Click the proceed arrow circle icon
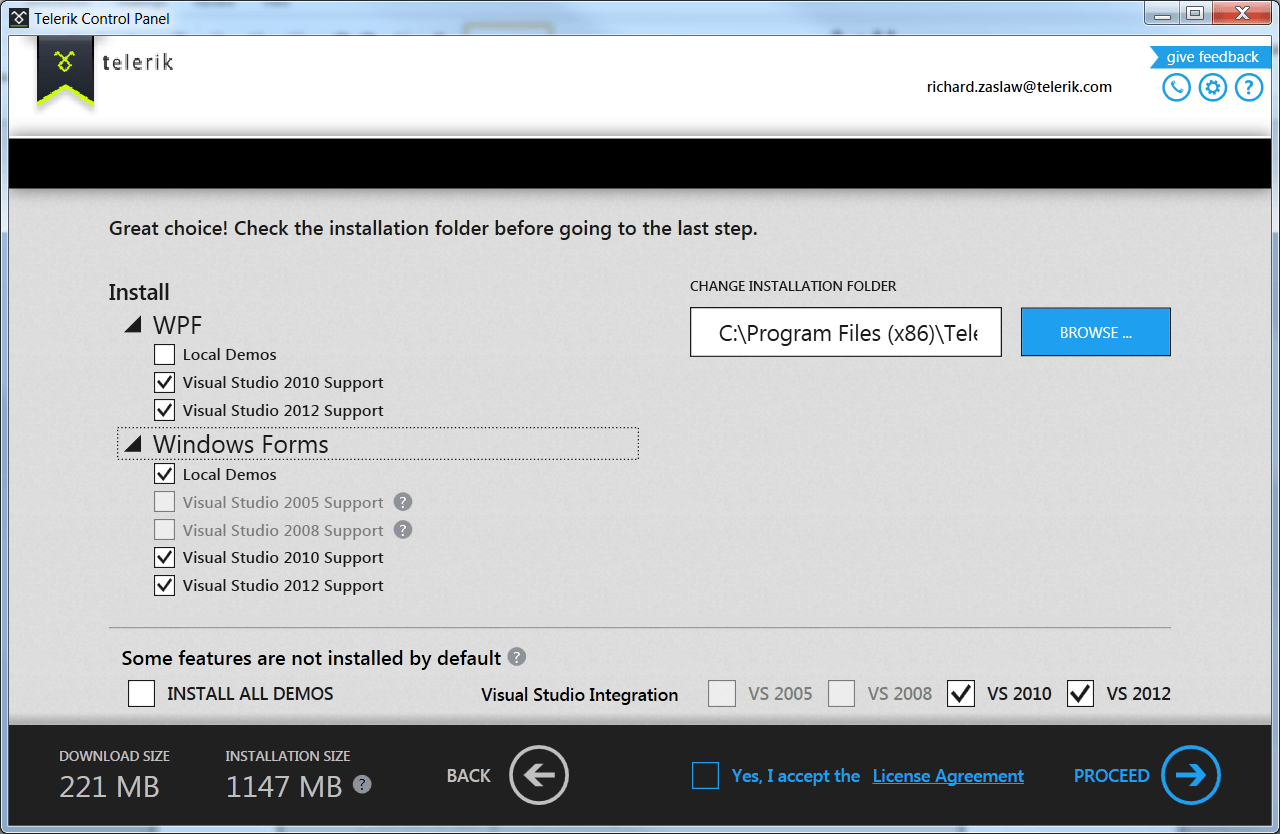The height and width of the screenshot is (834, 1280). (1191, 775)
